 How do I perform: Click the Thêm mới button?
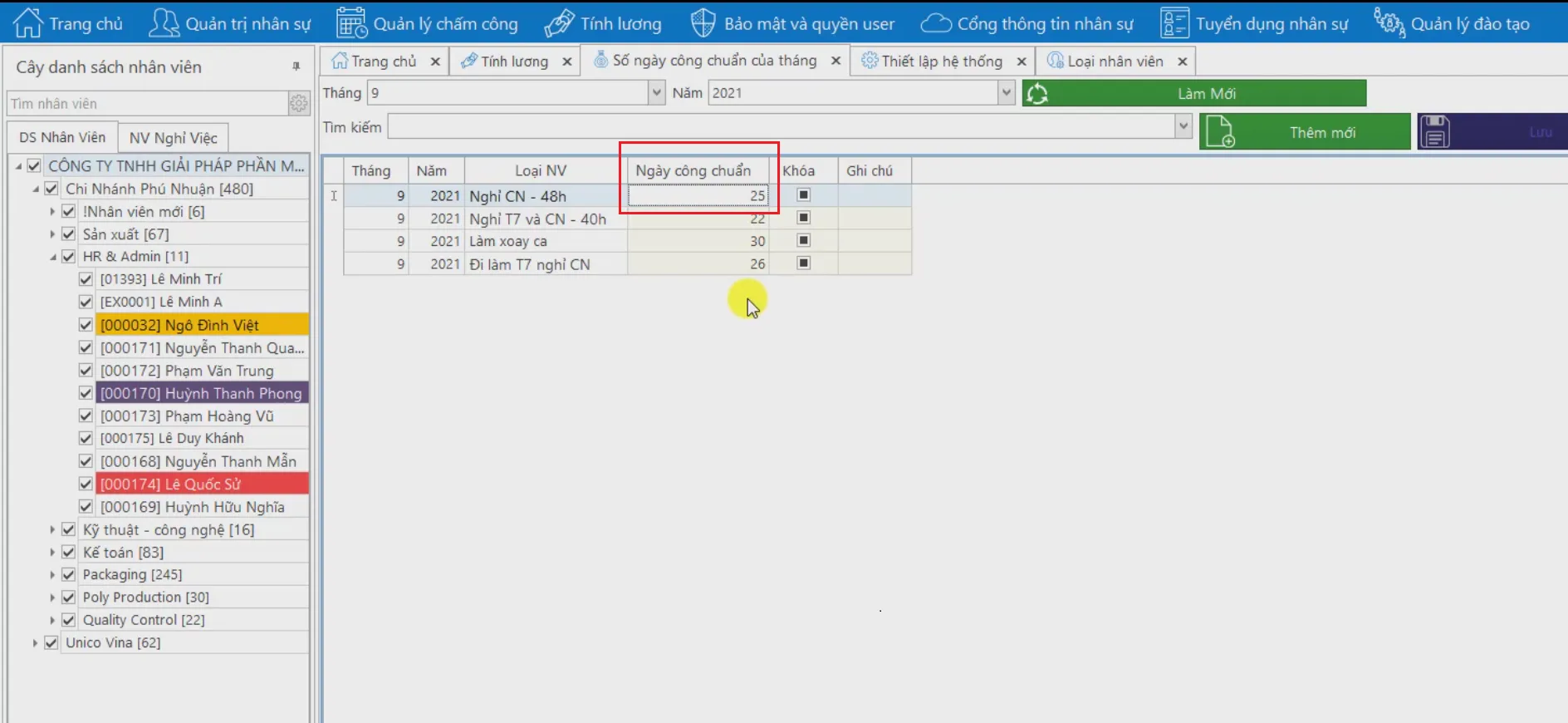click(x=1305, y=131)
